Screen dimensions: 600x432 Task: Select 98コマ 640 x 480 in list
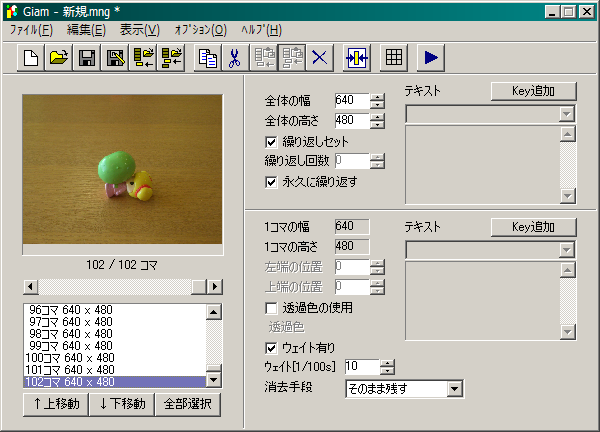[x=115, y=334]
